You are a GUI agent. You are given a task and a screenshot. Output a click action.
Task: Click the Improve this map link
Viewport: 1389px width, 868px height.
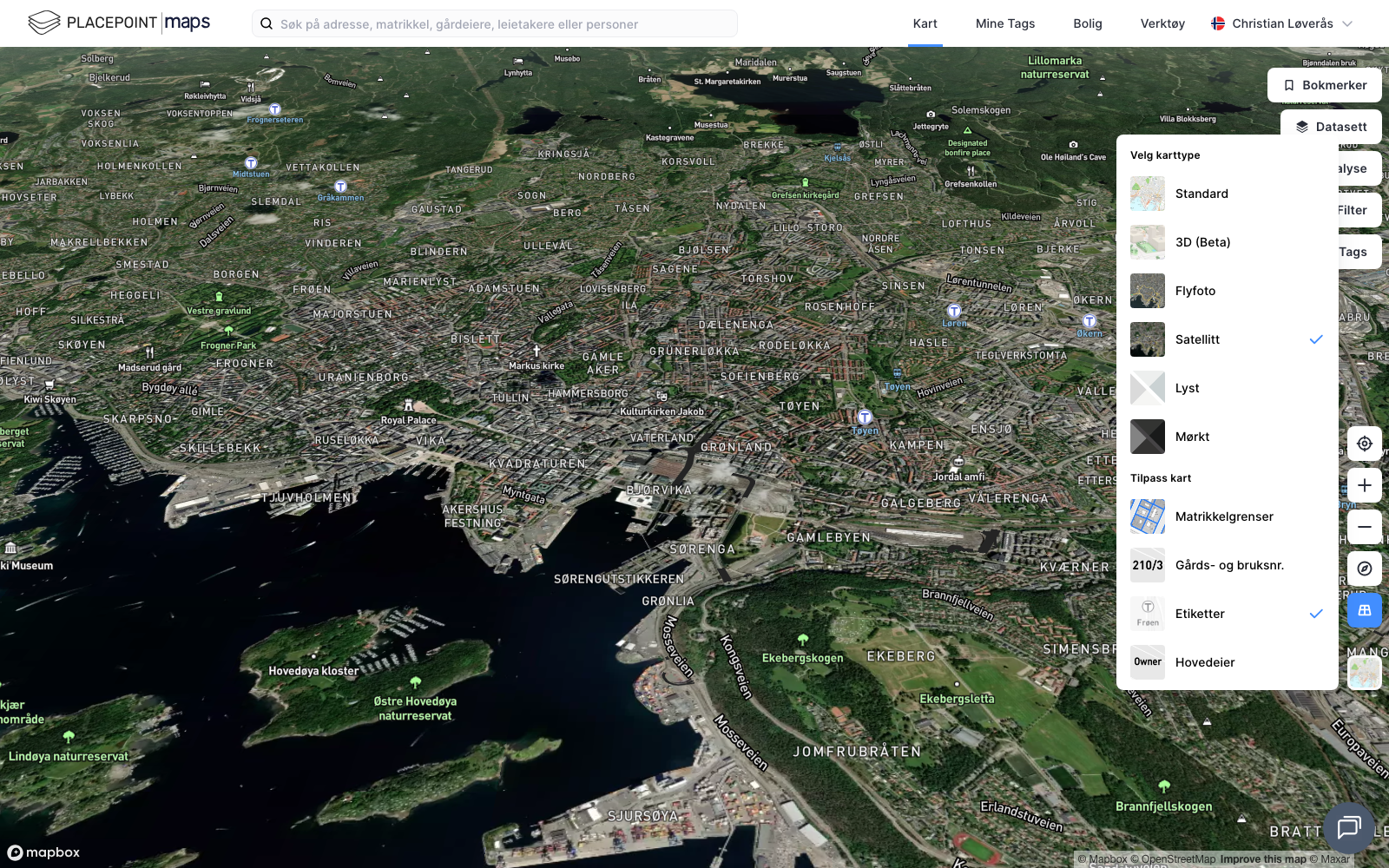[x=1263, y=859]
